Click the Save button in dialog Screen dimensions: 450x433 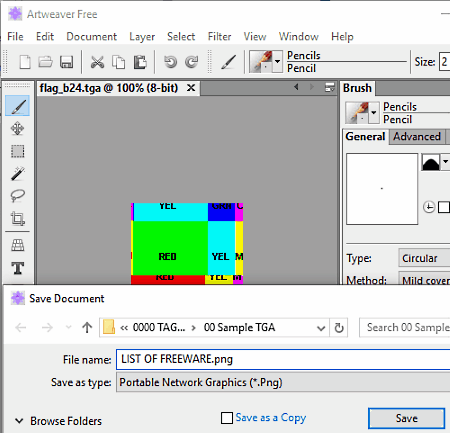406,418
